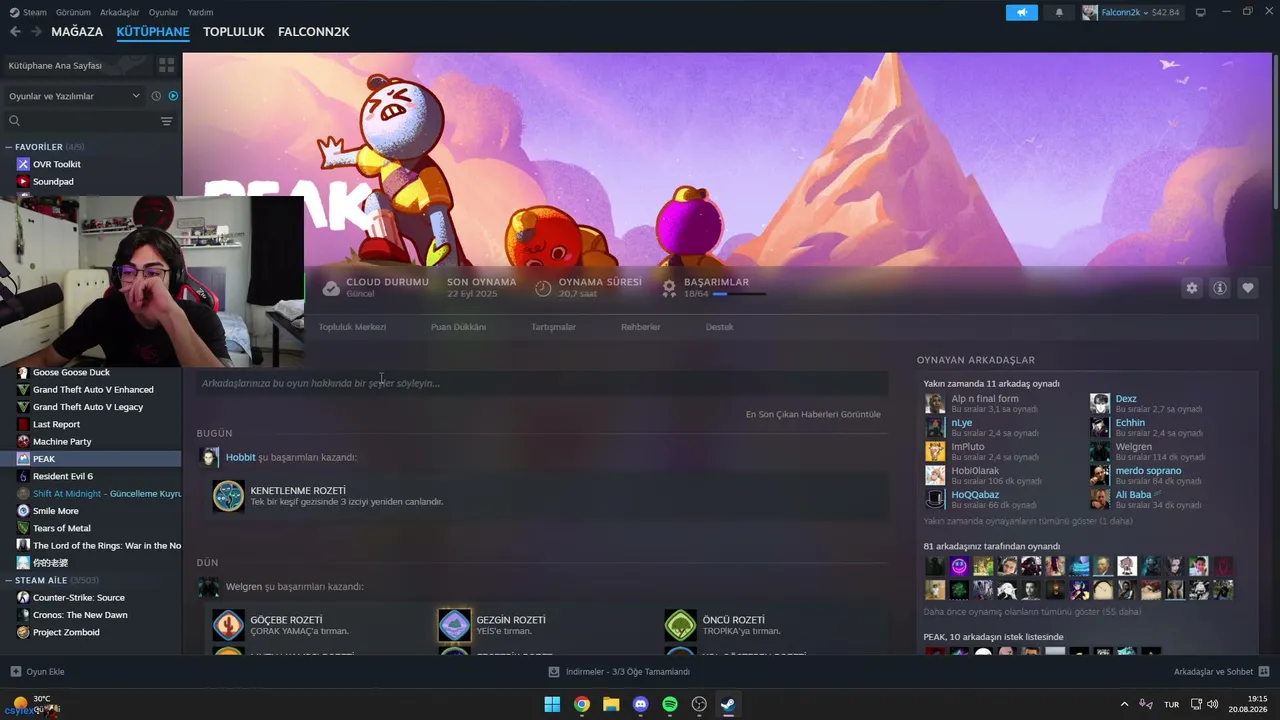1280x720 pixels.
Task: Open PEAK game settings gear
Action: click(x=1192, y=288)
